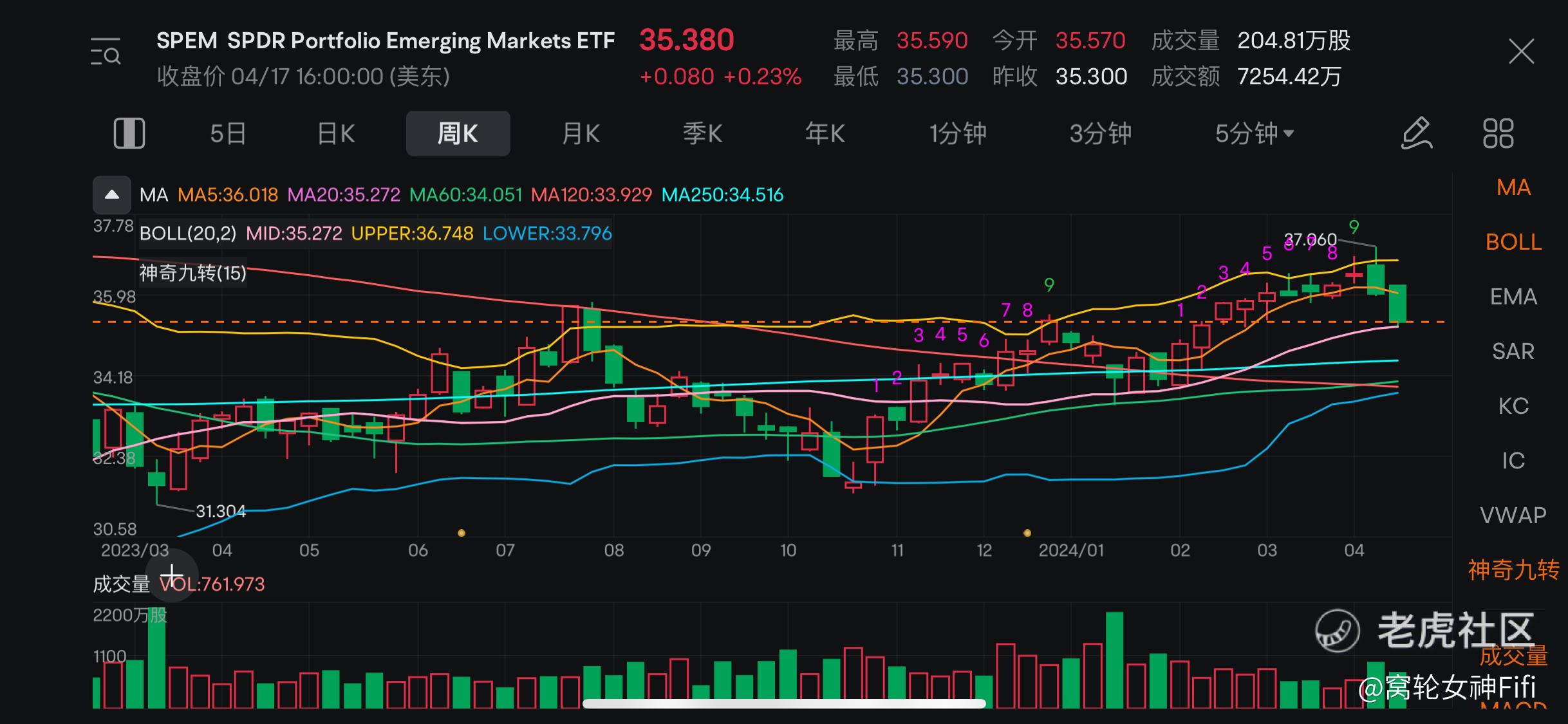Select the 3分钟 interval tab
Screen dimensions: 1568x724
pyautogui.click(x=1100, y=134)
